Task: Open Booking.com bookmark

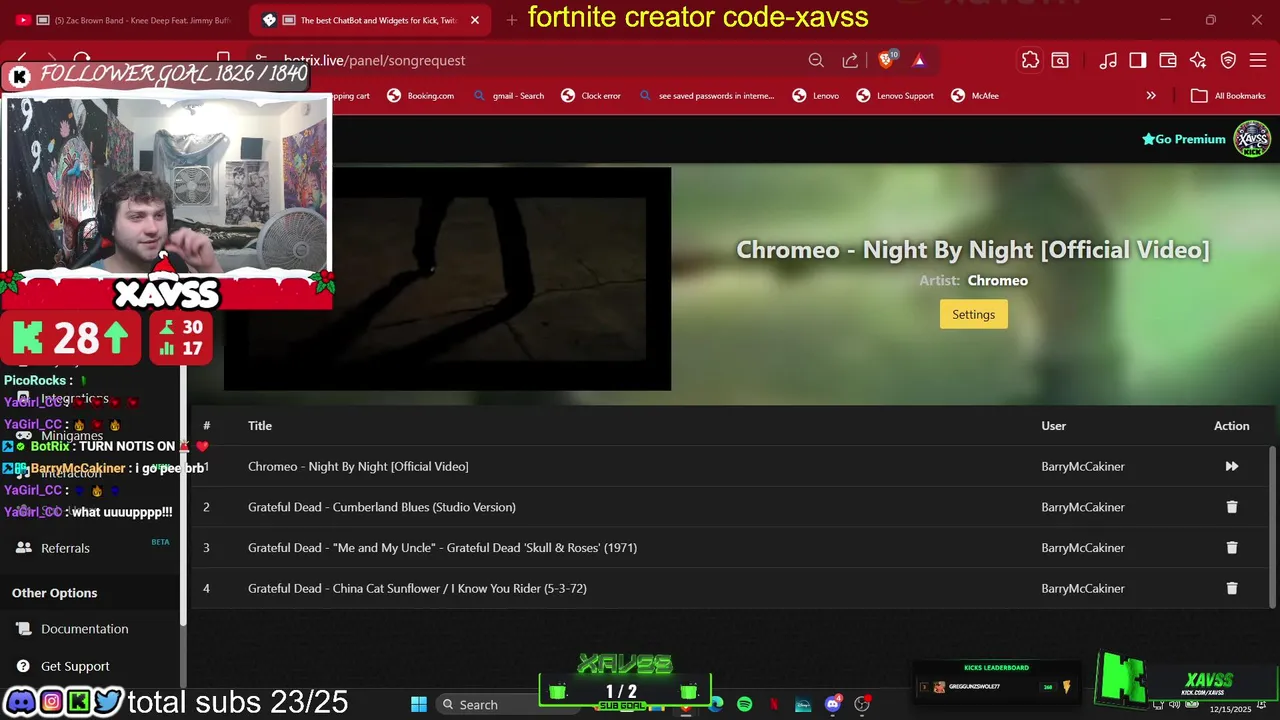Action: point(421,96)
